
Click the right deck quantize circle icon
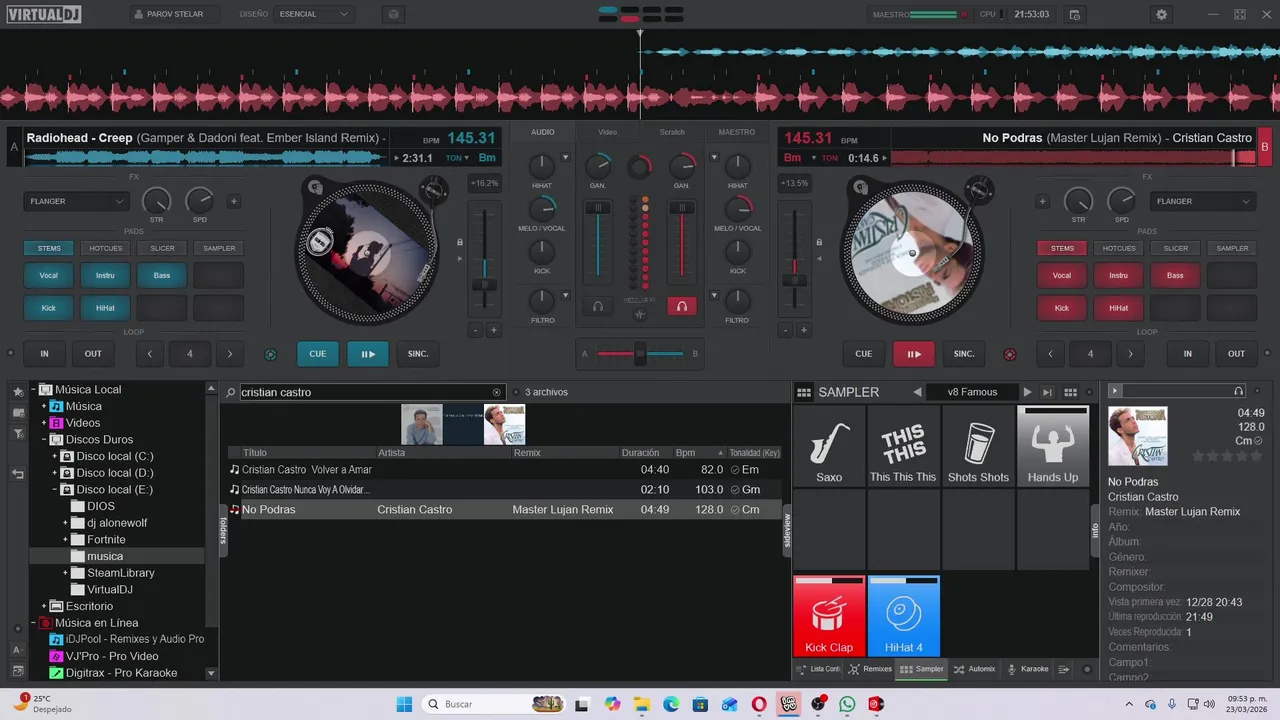coord(1010,354)
